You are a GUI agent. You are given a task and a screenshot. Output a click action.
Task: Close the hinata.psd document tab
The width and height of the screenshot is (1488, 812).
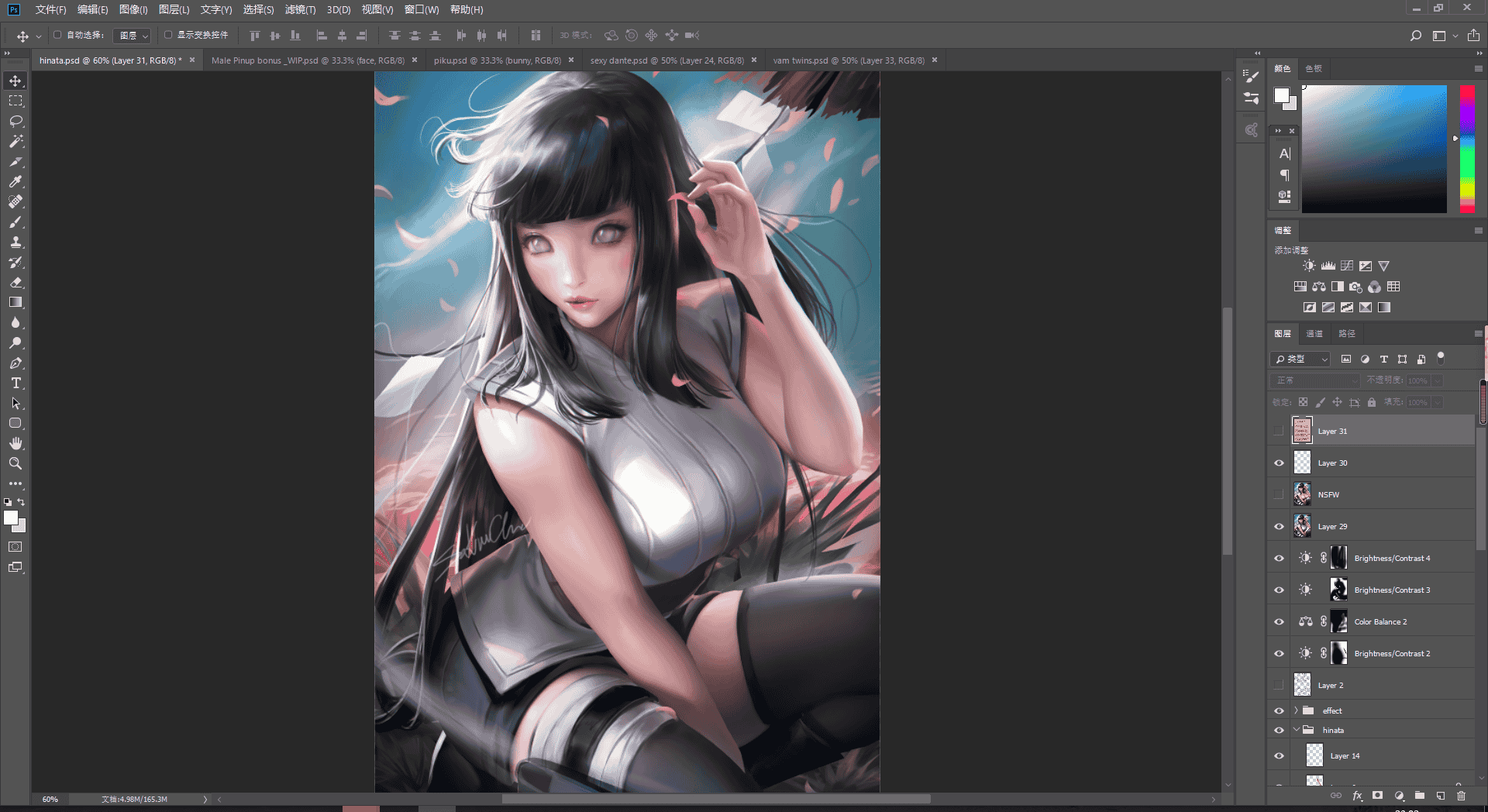point(192,60)
